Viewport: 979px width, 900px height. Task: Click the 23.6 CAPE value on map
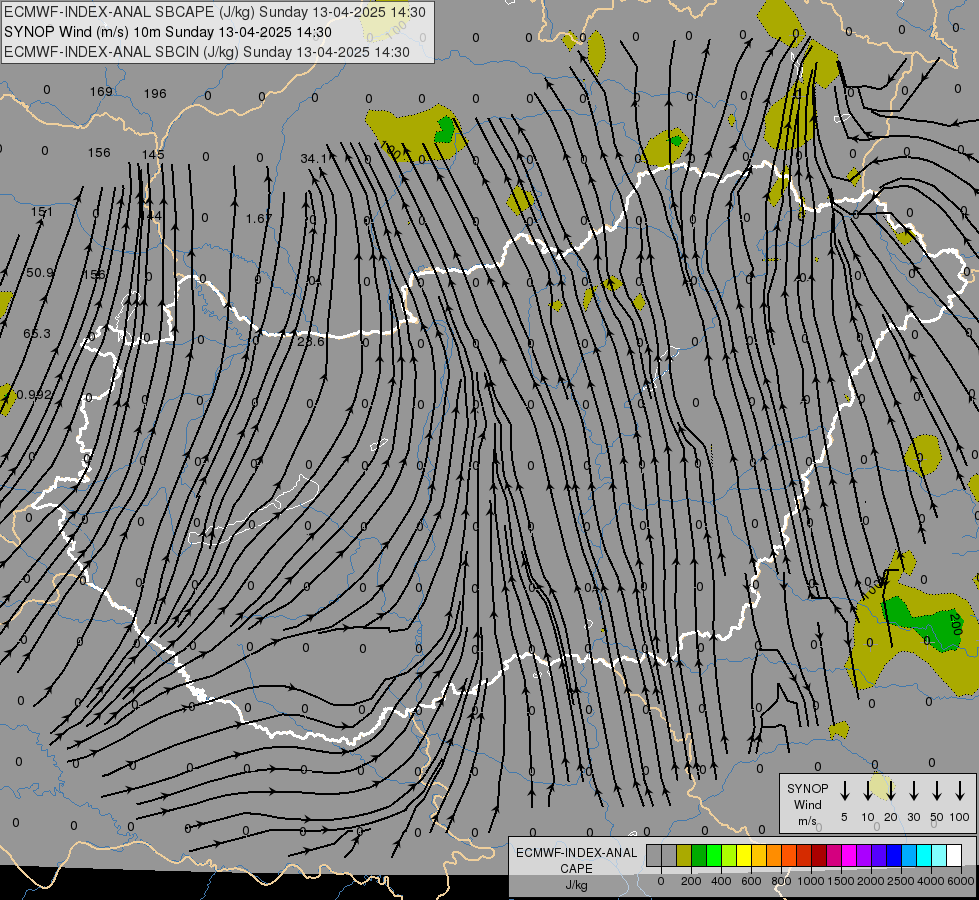tap(311, 342)
